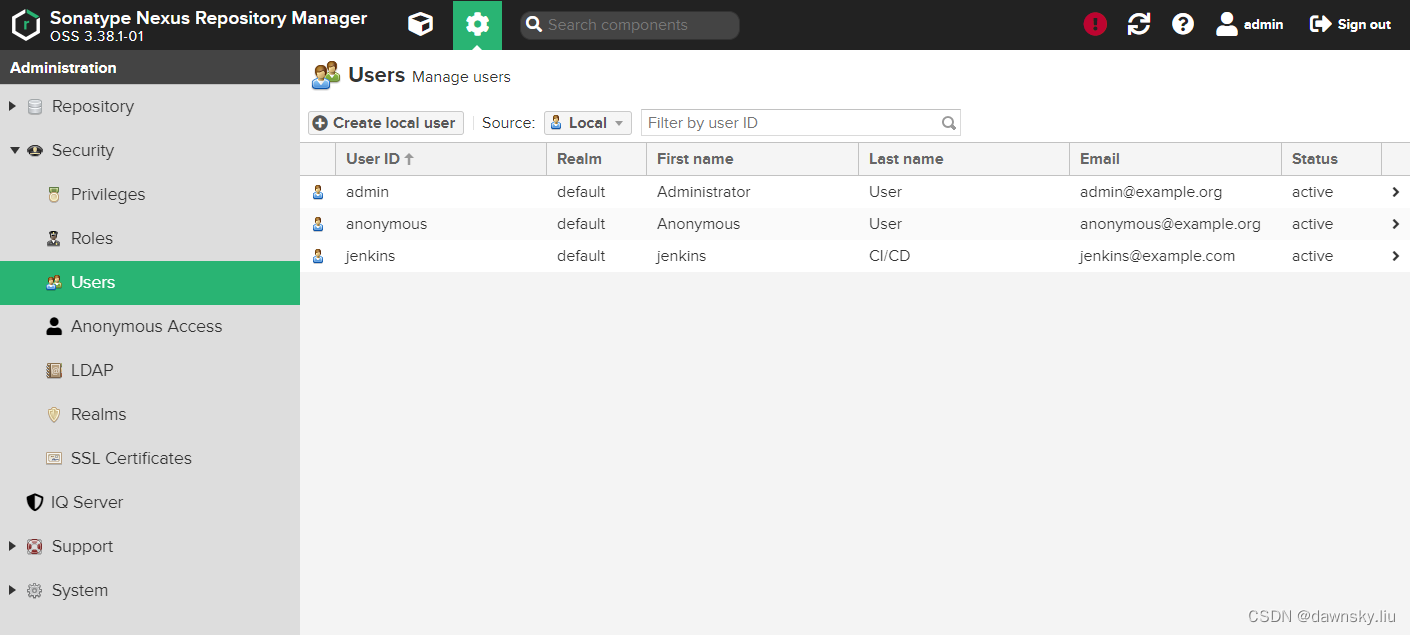The image size is (1410, 635).
Task: Open the anonymous user row
Action: pos(855,224)
